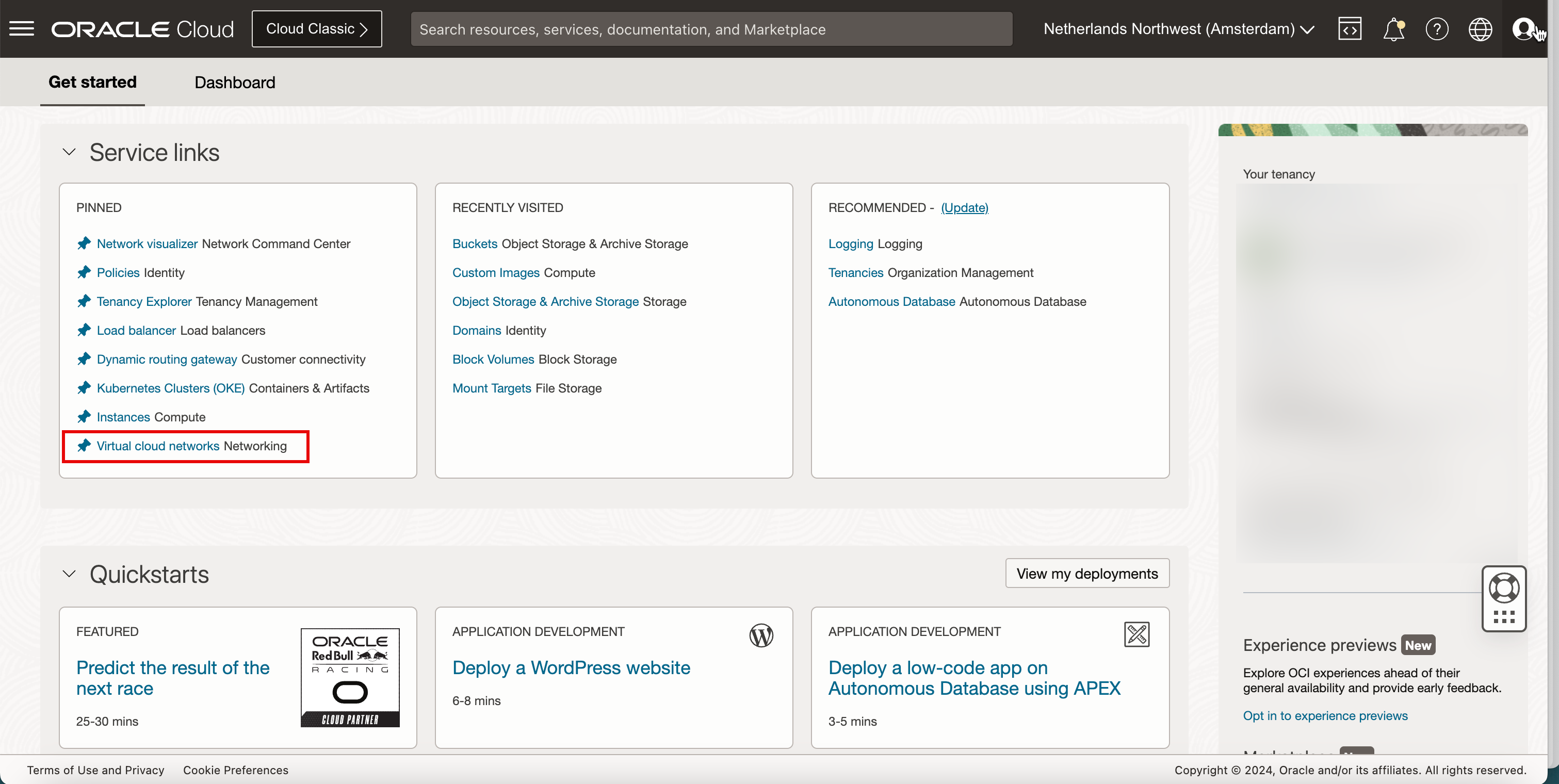The height and width of the screenshot is (784, 1559).
Task: Open the hamburger navigation menu
Action: 22,28
